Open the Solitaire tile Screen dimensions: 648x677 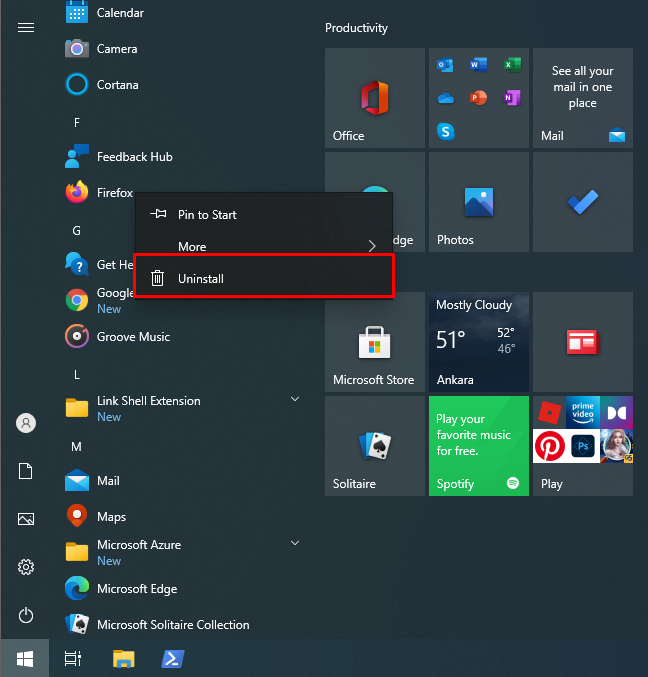click(x=375, y=446)
